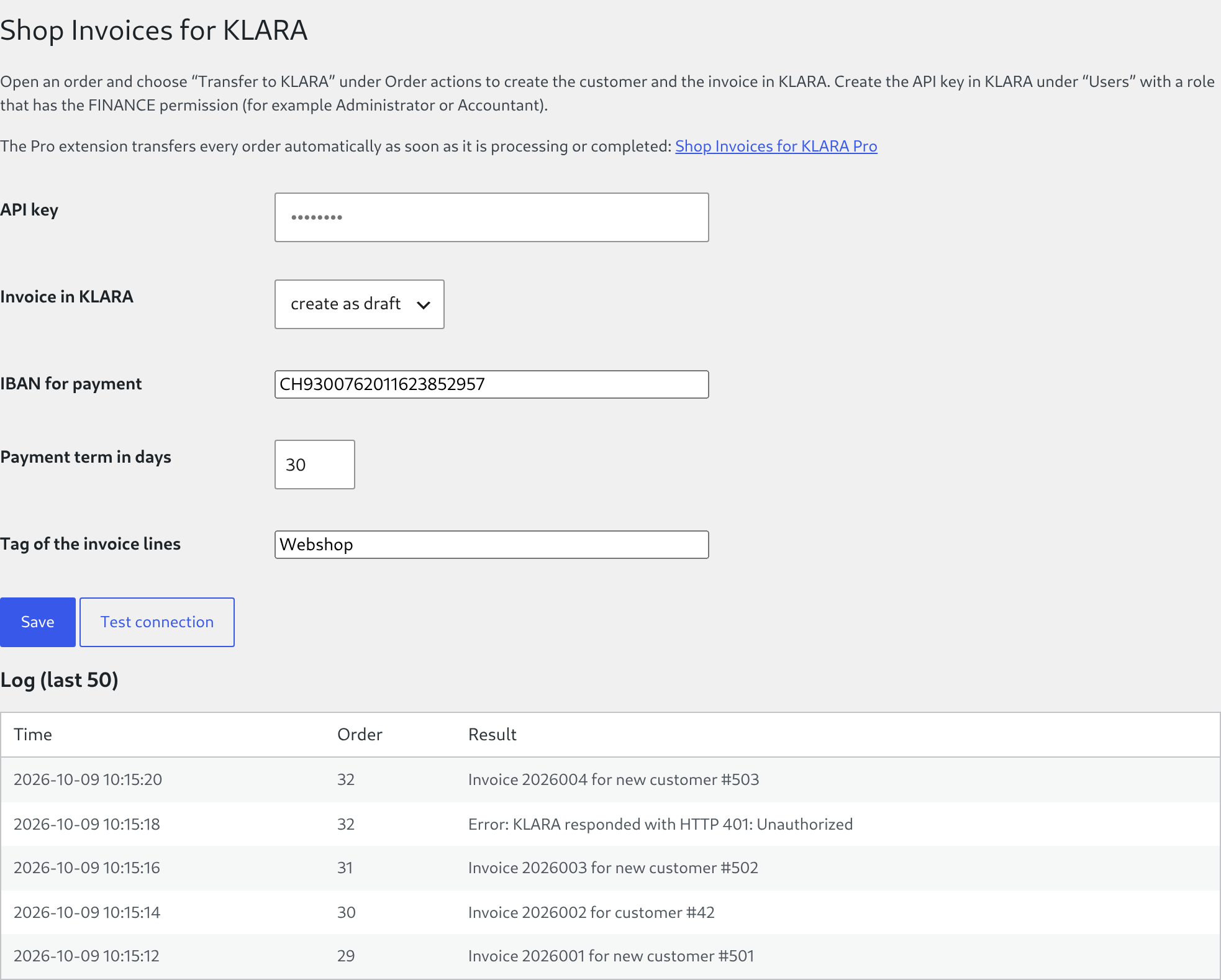Viewport: 1221px width, 980px height.
Task: Save the settings
Action: pos(38,622)
